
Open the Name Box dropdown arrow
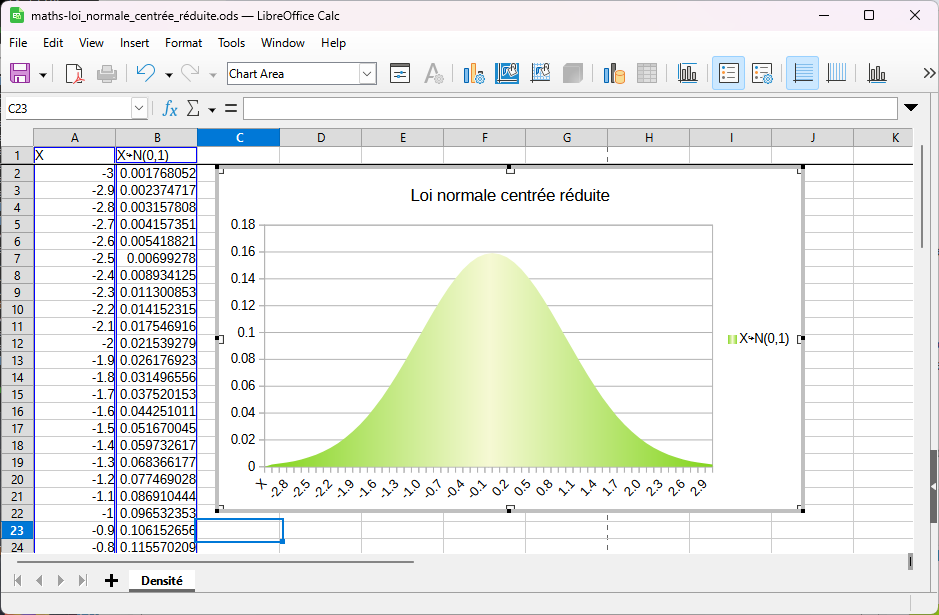click(x=140, y=108)
